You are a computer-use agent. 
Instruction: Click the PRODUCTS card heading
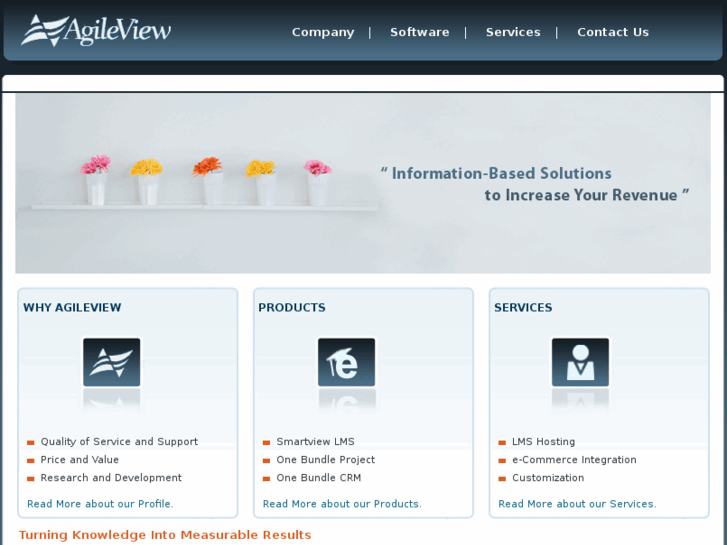coord(292,308)
